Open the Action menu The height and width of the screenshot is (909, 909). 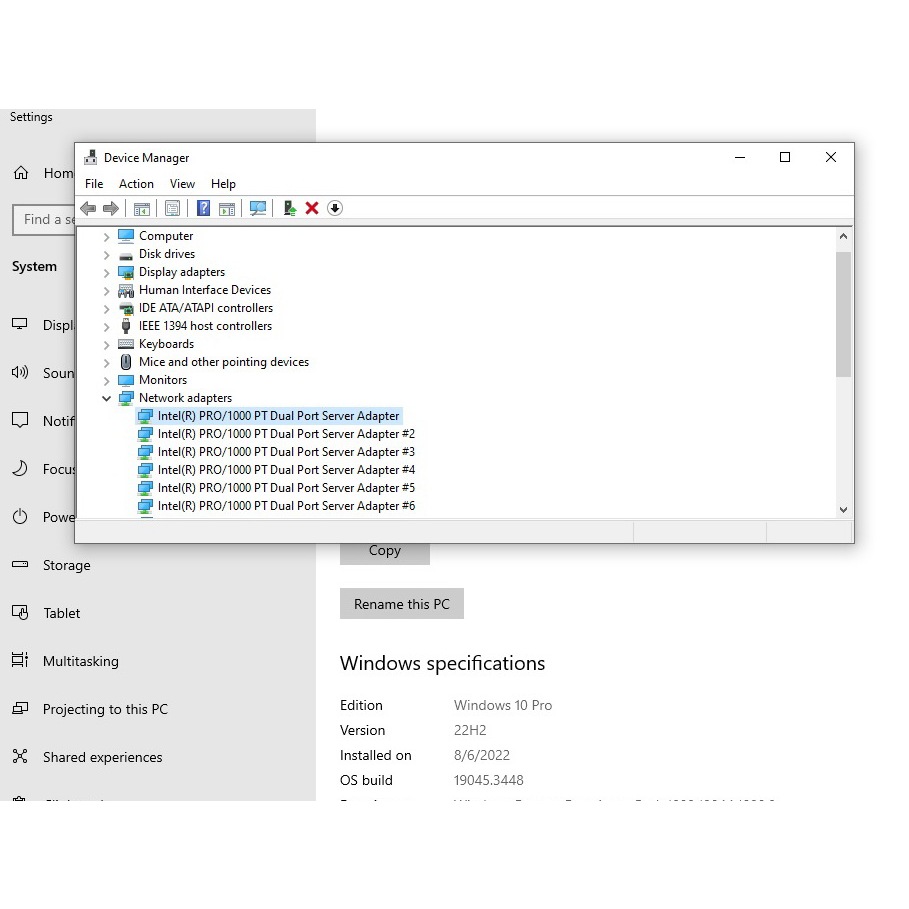[x=136, y=184]
